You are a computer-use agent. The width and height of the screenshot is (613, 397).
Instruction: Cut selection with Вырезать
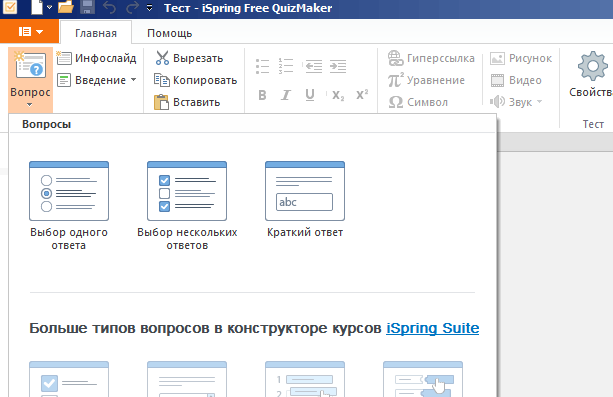pyautogui.click(x=190, y=58)
